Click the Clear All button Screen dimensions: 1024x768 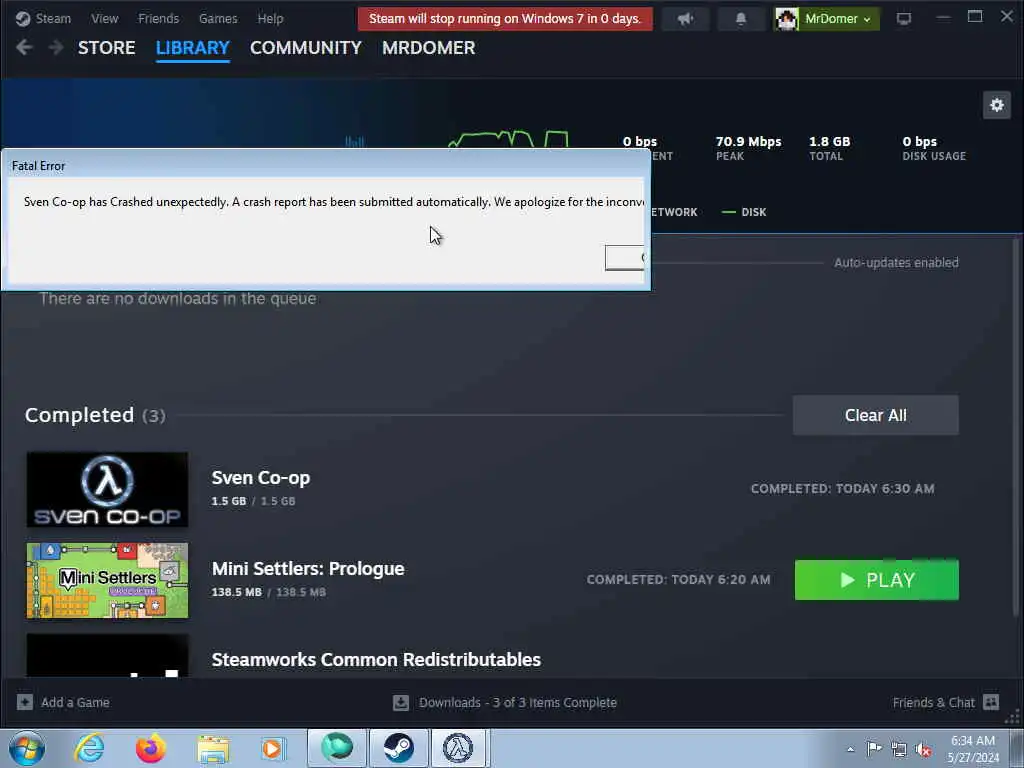[875, 415]
